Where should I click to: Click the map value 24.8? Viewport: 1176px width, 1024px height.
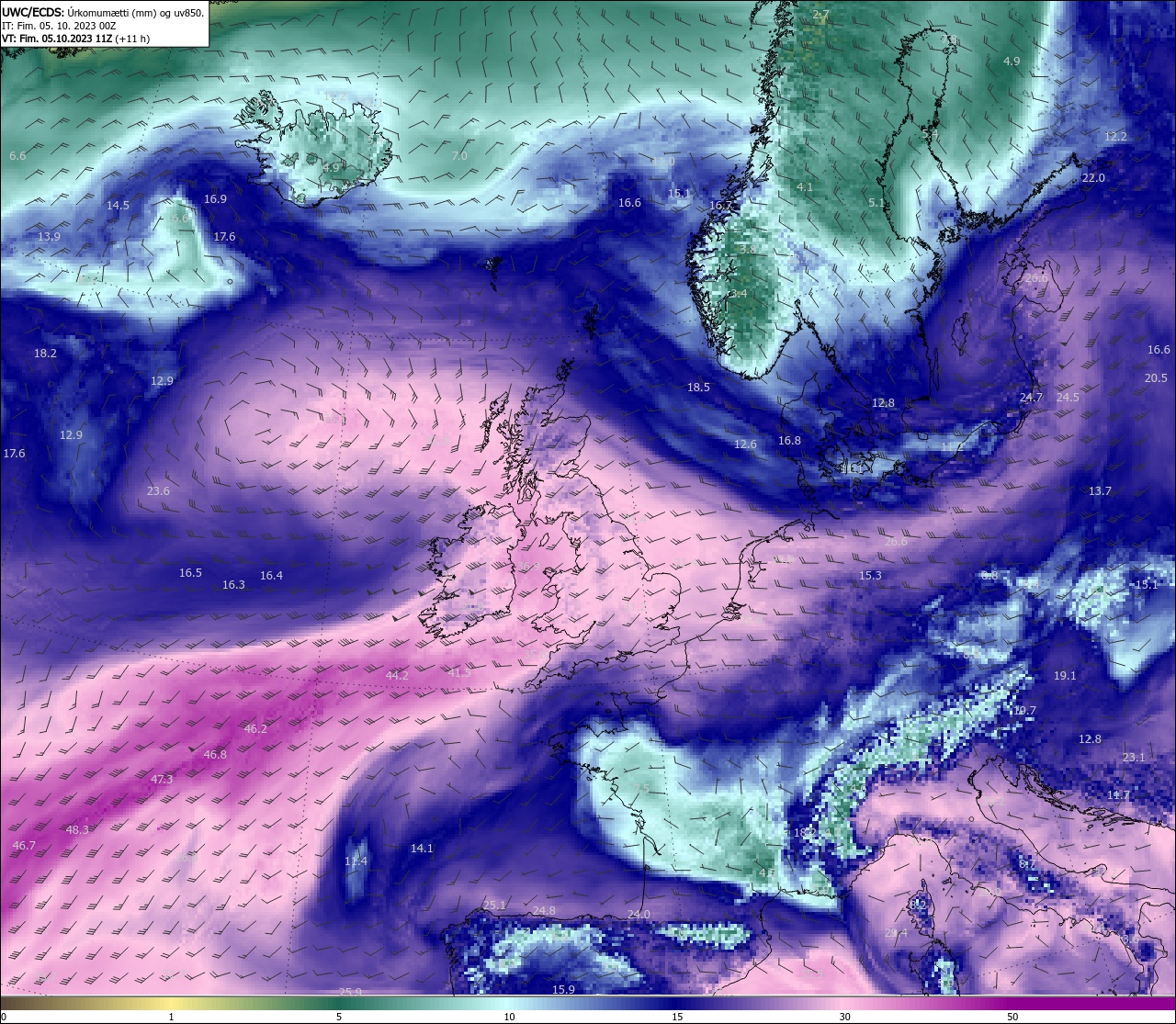coord(544,910)
